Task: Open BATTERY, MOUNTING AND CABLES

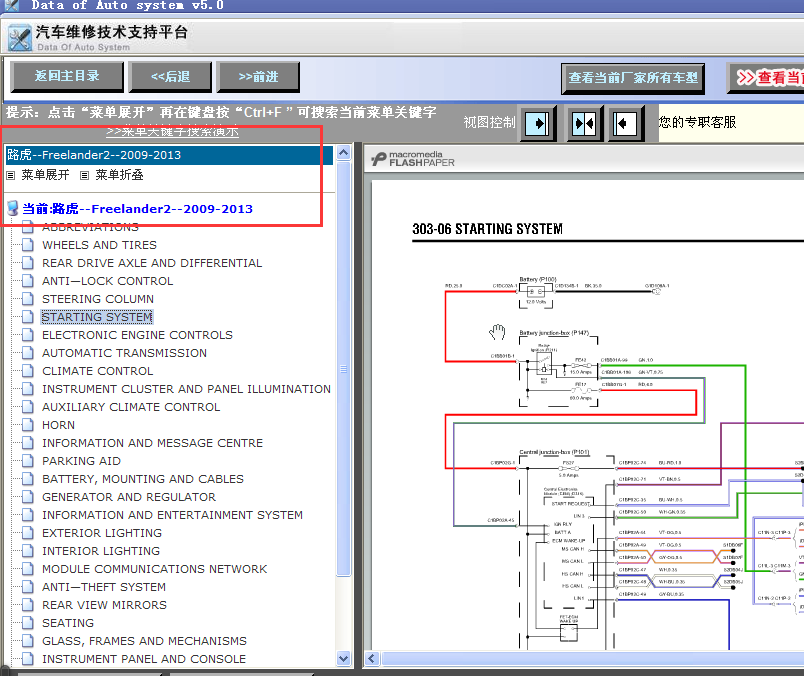Action: point(143,479)
